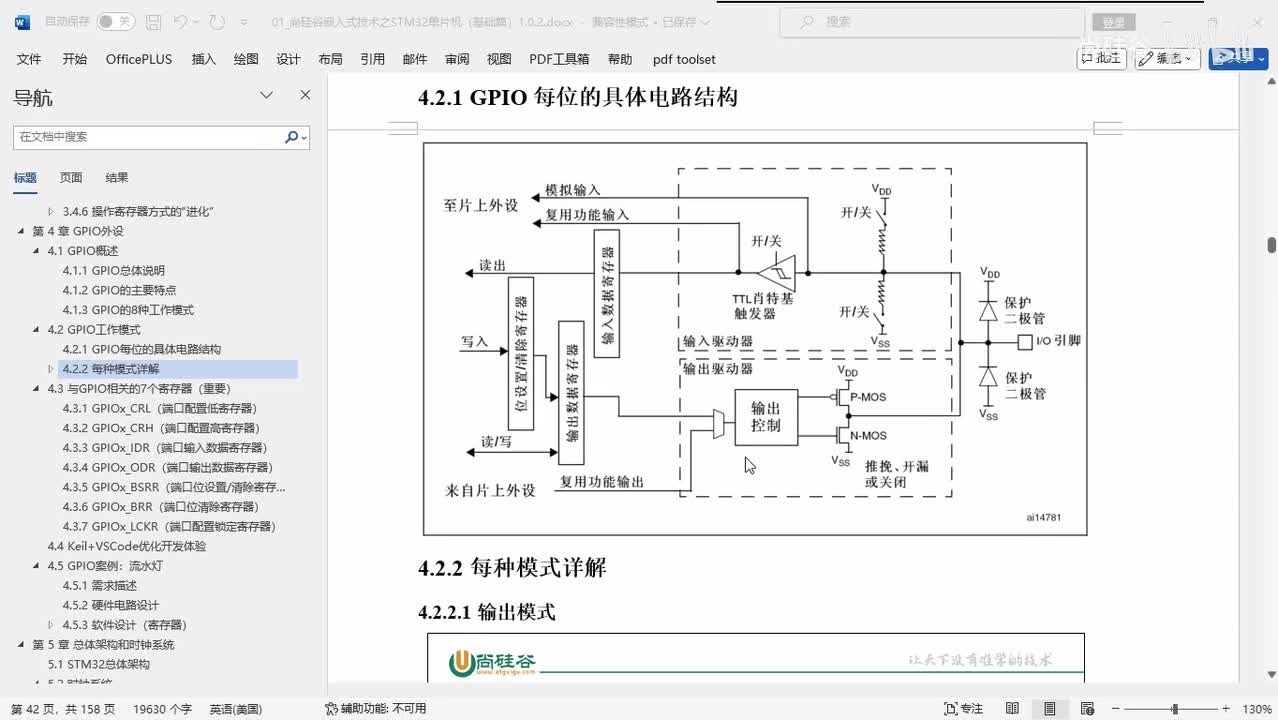Go to heading 4.2.1 GPIO每位的具体电路结构
This screenshot has height=720, width=1278.
coord(142,349)
